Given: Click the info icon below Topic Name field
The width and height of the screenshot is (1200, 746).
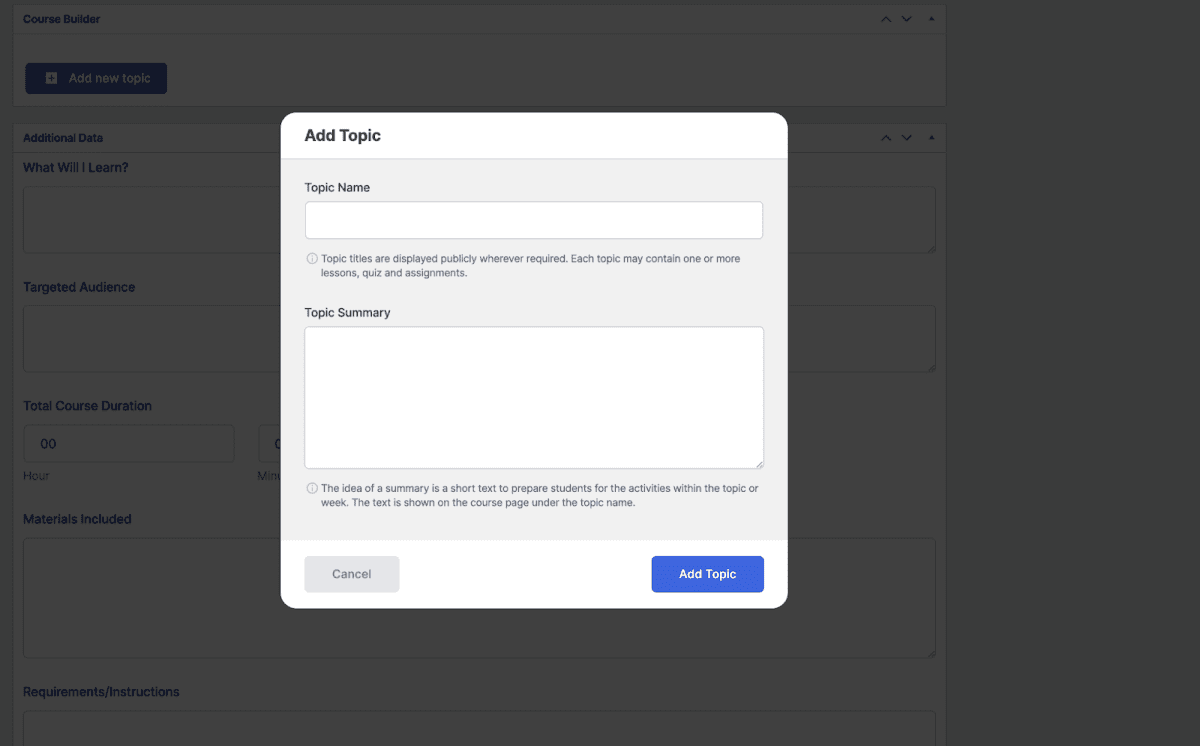Looking at the screenshot, I should click(x=311, y=258).
